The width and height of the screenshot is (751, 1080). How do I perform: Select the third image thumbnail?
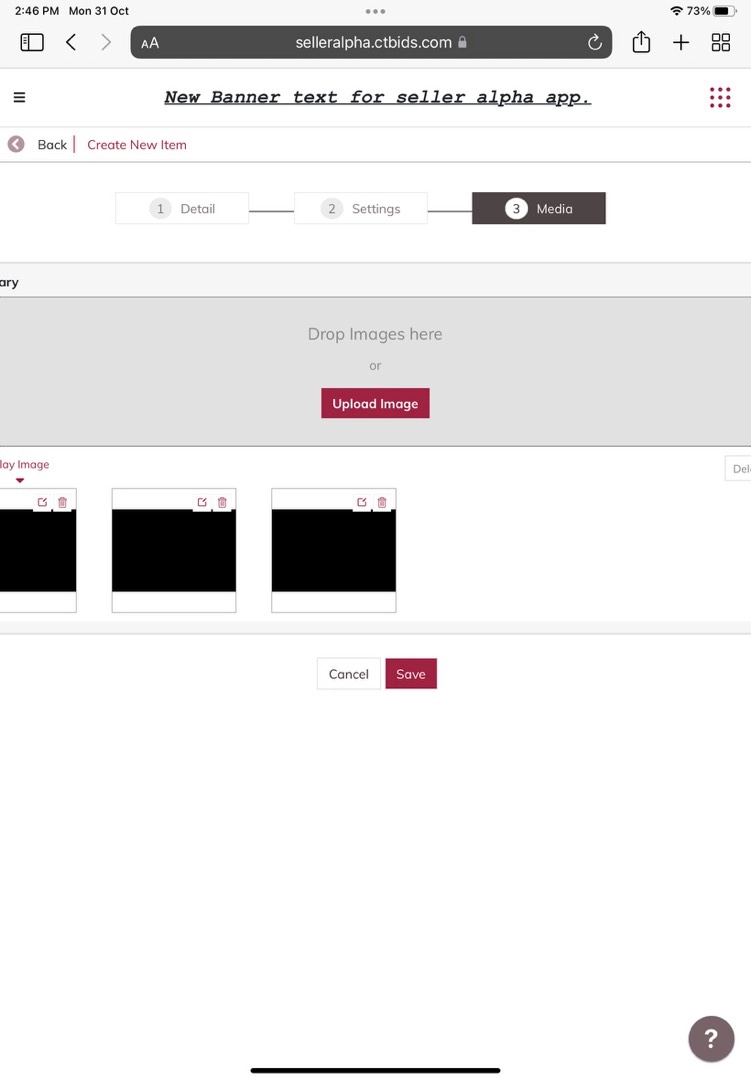click(x=334, y=551)
